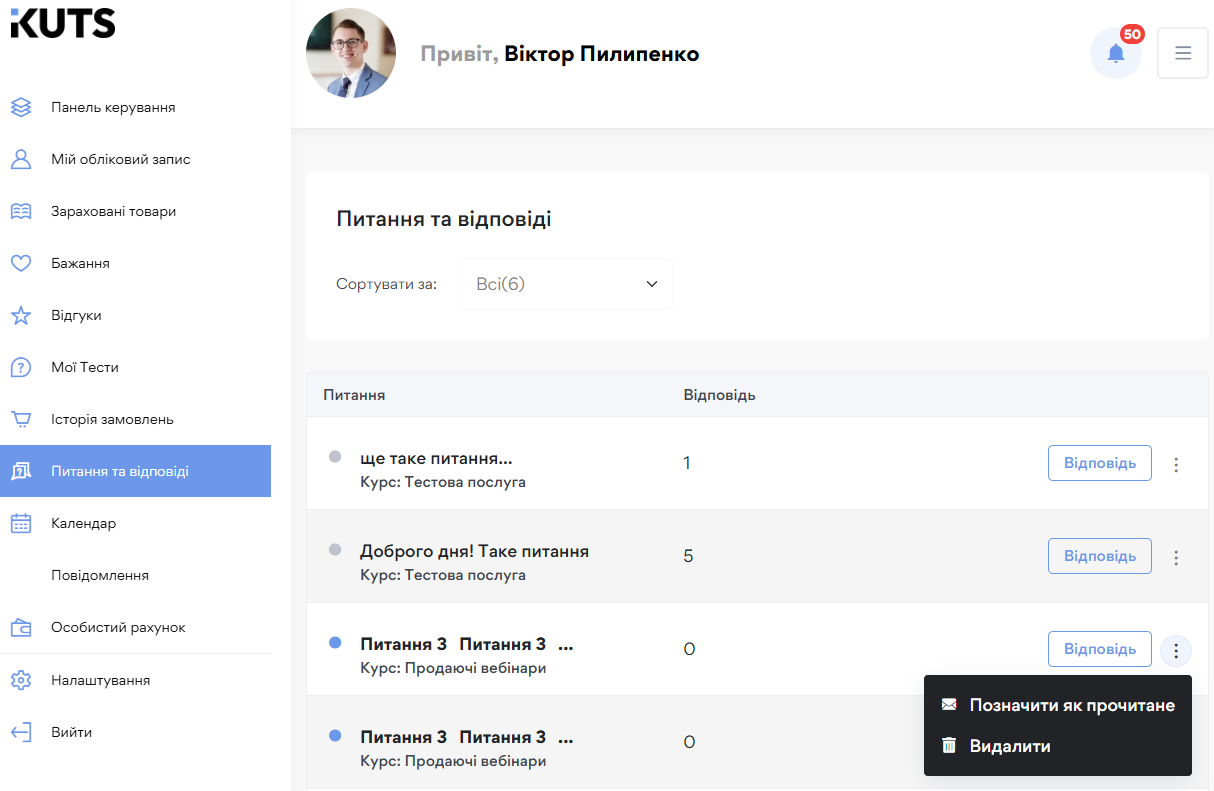Image resolution: width=1214 pixels, height=791 pixels.
Task: Expand kebab menu for ще таке питання row
Action: tap(1176, 464)
